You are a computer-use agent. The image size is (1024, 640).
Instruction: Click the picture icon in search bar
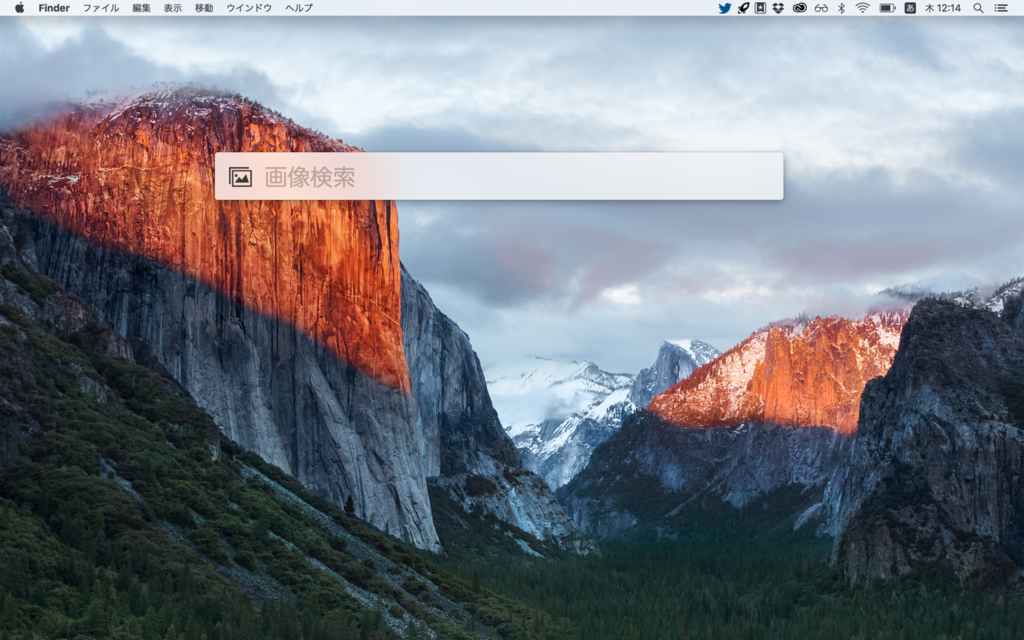240,177
